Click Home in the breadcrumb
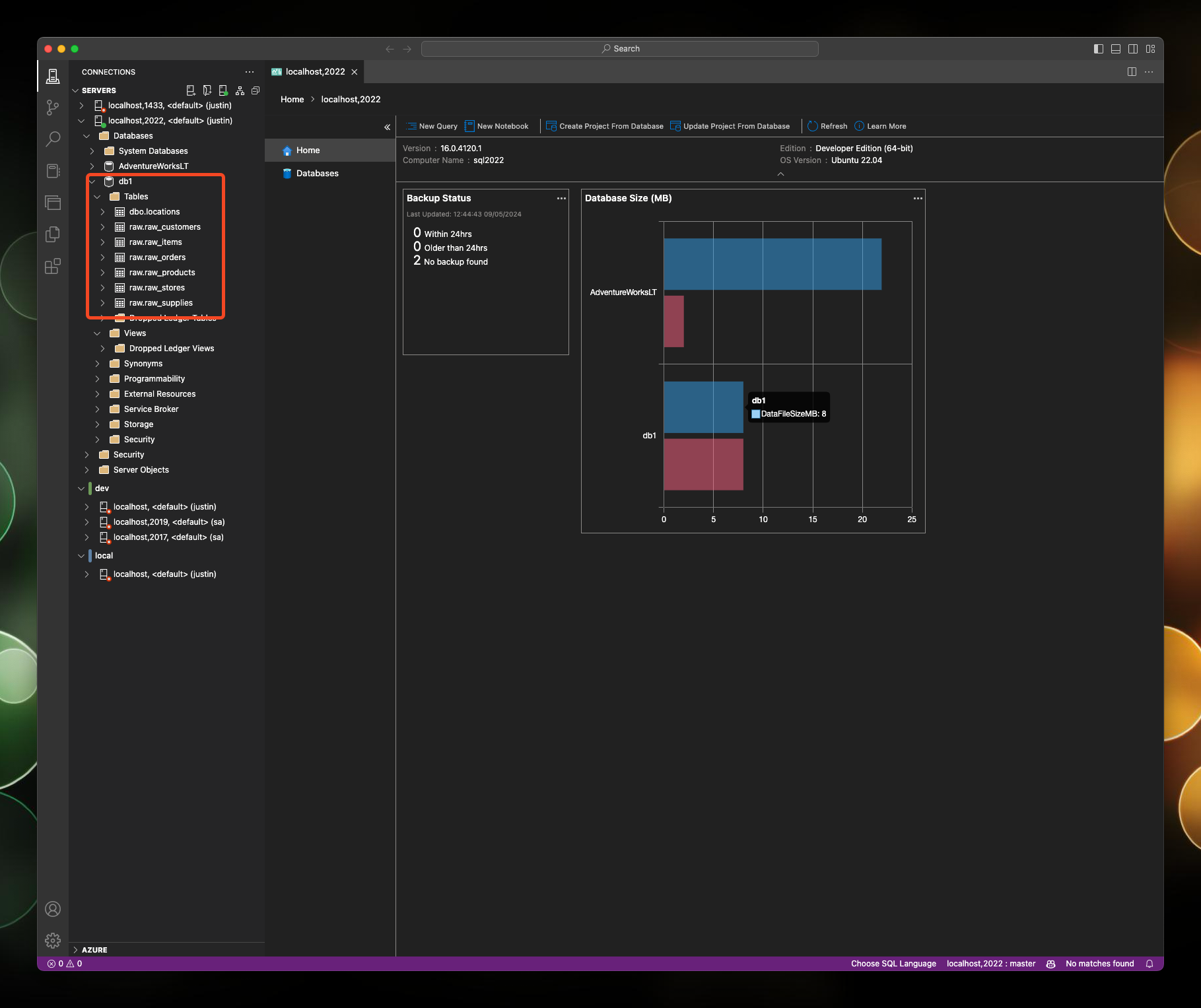The height and width of the screenshot is (1008, 1201). pyautogui.click(x=292, y=100)
